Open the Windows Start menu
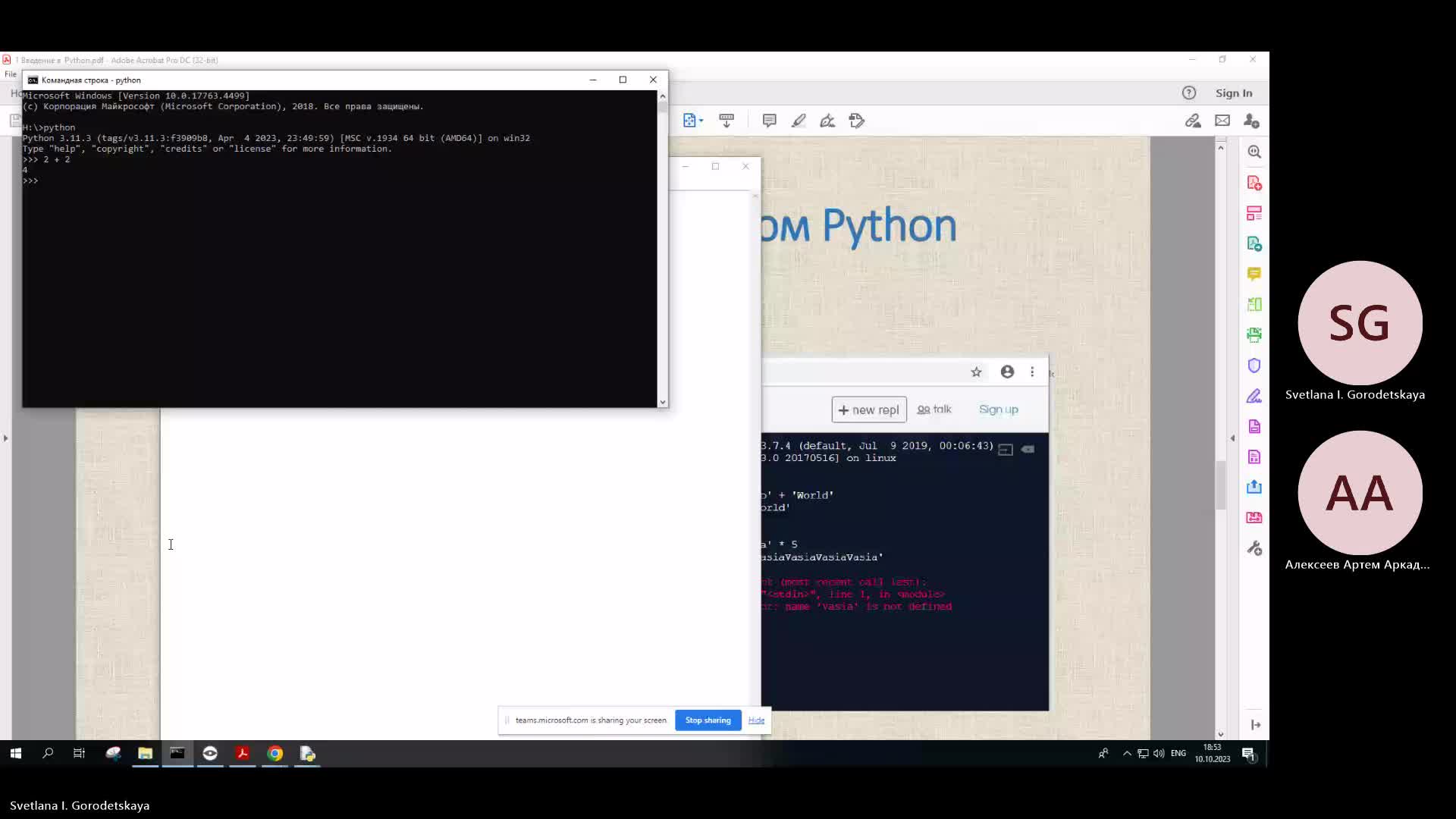The height and width of the screenshot is (819, 1456). (x=16, y=753)
